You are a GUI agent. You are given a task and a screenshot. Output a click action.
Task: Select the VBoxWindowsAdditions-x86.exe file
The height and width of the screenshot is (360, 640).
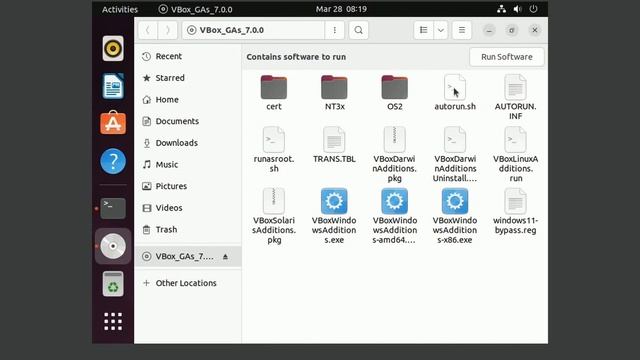455,216
